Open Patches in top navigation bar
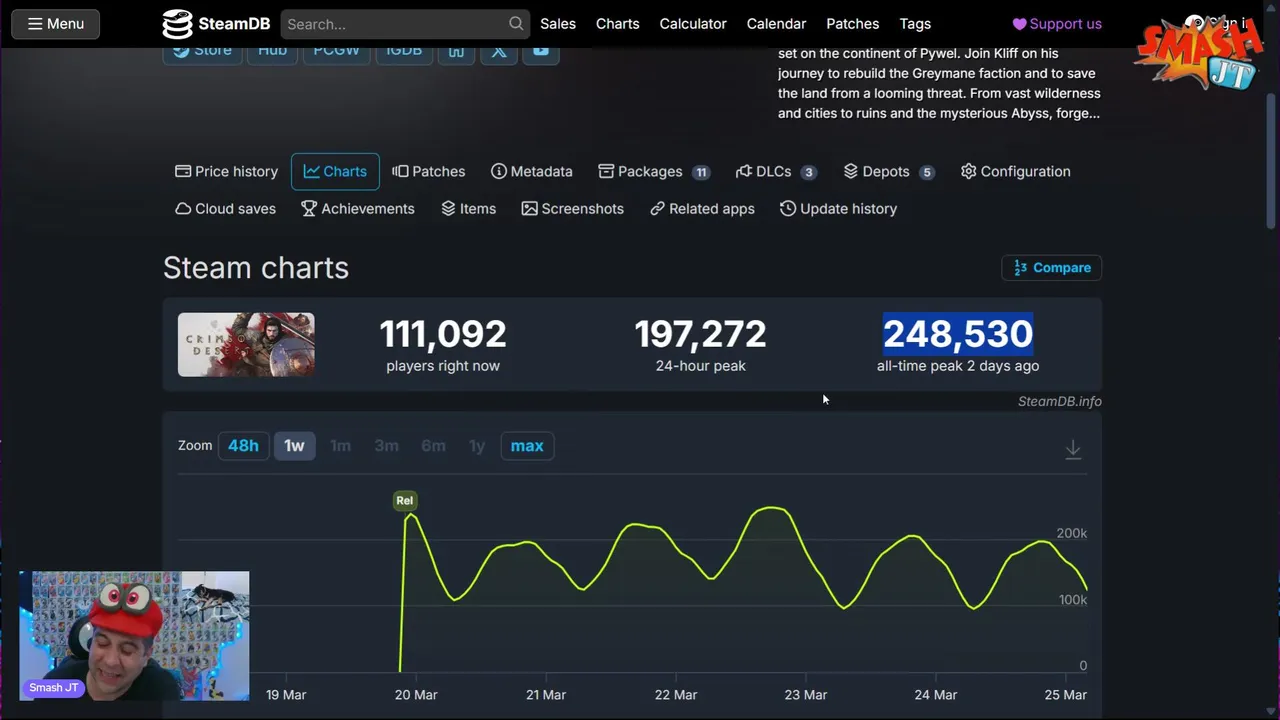1280x720 pixels. (852, 23)
